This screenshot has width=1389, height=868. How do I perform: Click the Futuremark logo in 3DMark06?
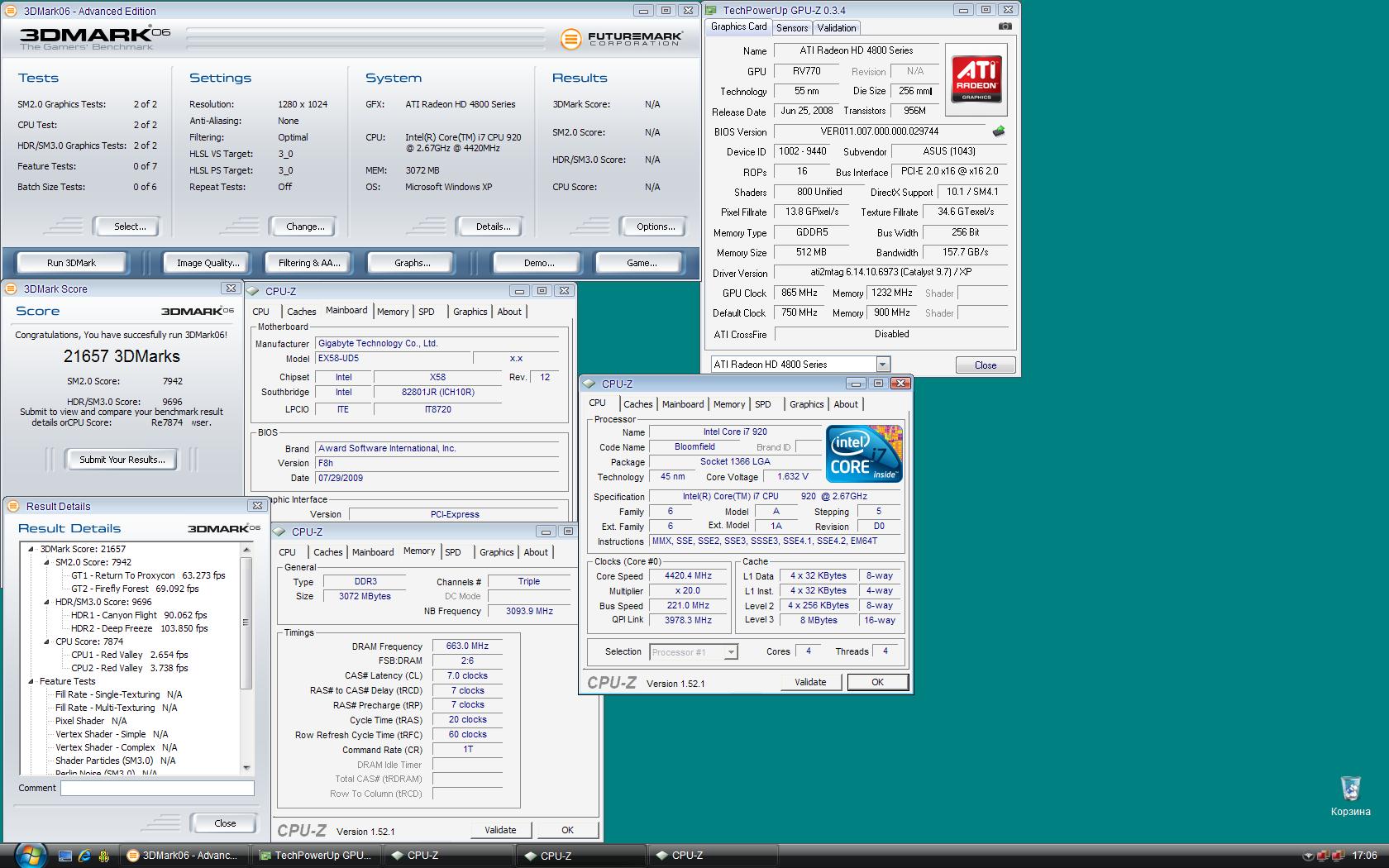(621, 38)
